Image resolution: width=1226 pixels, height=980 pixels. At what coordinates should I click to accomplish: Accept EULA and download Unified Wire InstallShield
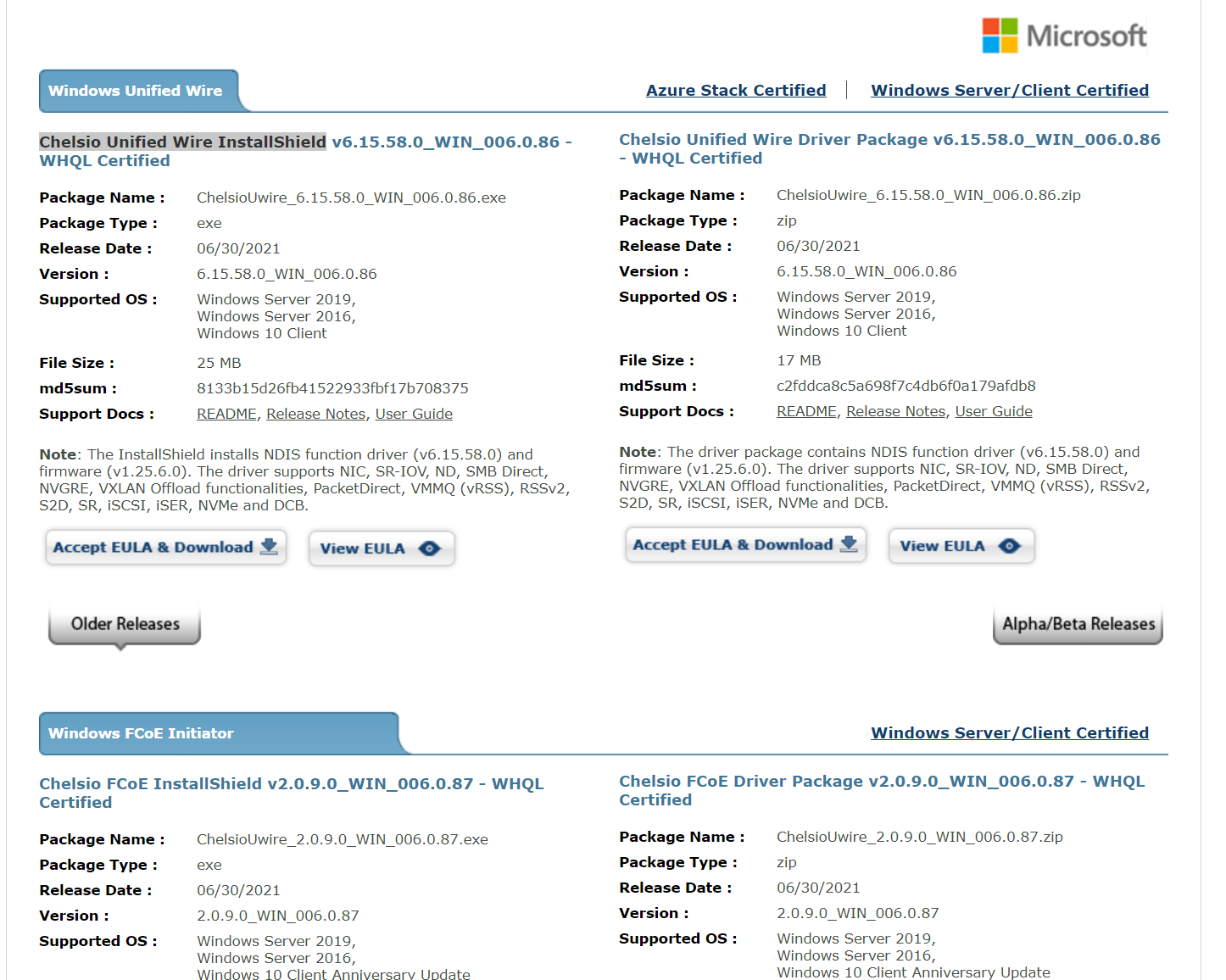166,548
